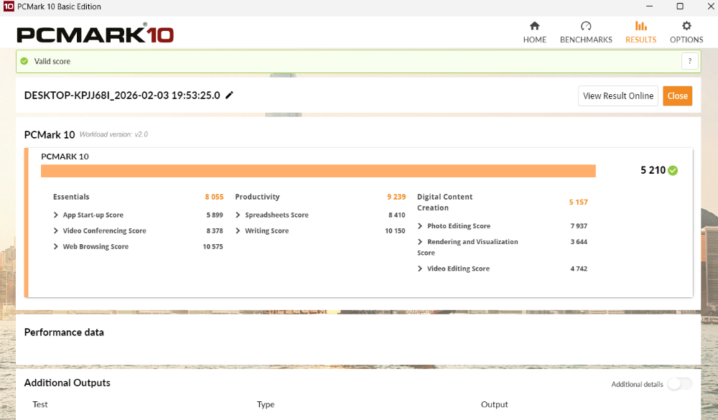Click the Workload version v2.0 label
The height and width of the screenshot is (420, 718).
click(114, 134)
